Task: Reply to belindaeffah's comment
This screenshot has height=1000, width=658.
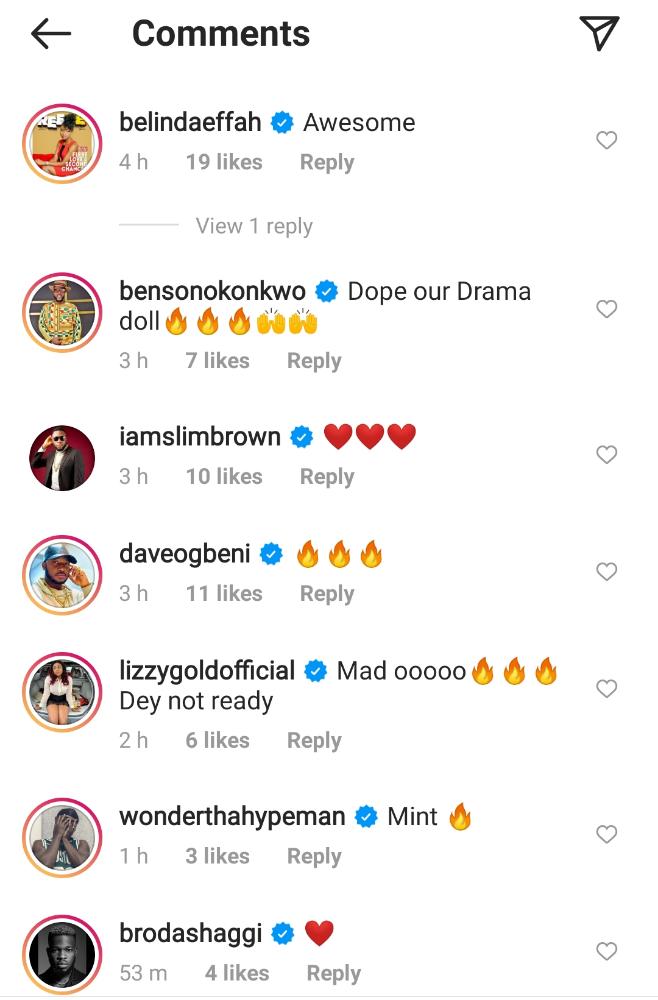Action: pyautogui.click(x=327, y=162)
